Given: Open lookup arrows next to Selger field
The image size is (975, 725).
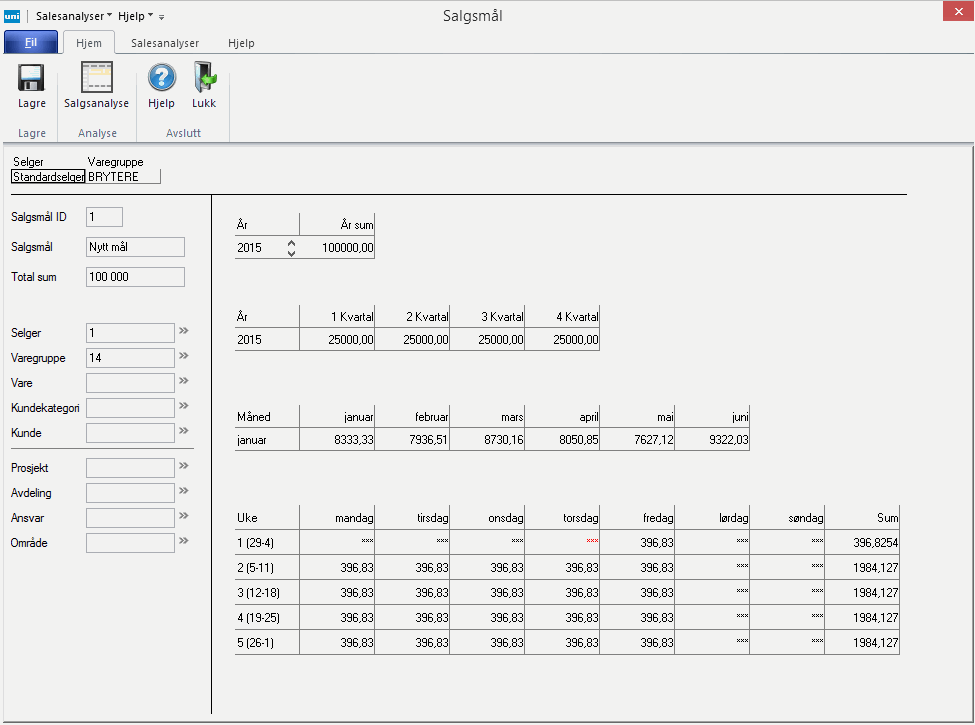Looking at the screenshot, I should pyautogui.click(x=183, y=330).
